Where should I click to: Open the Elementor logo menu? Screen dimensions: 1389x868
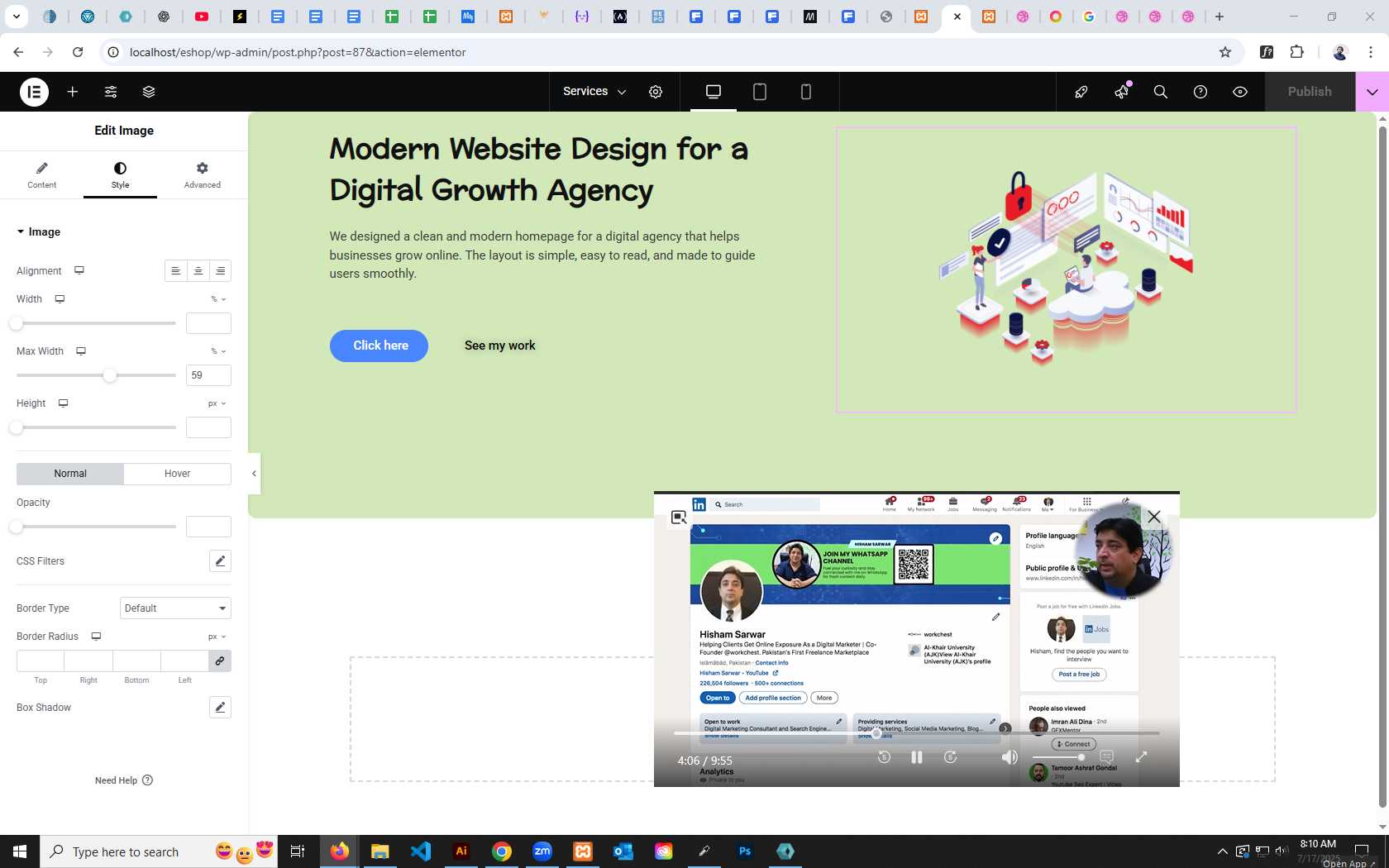34,92
